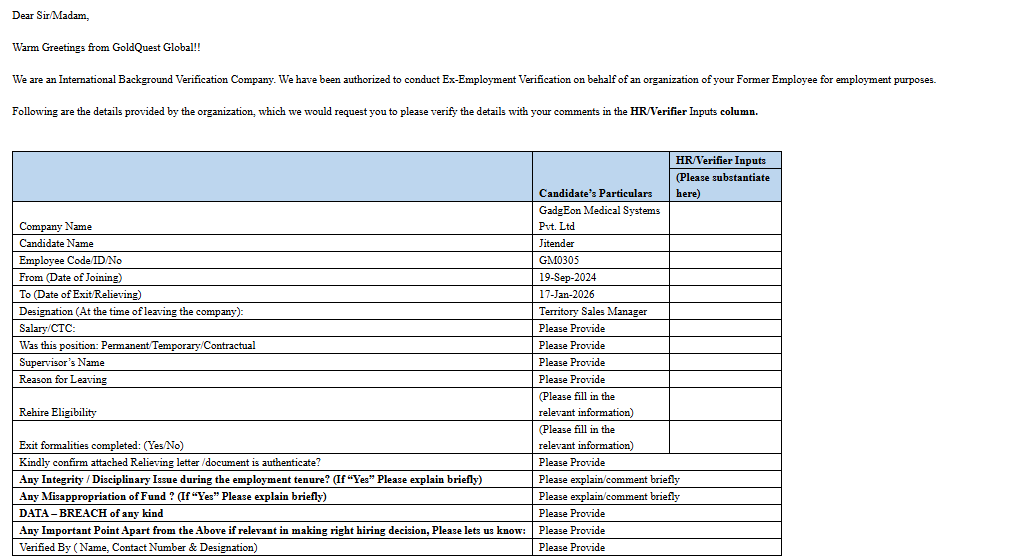
Task: Click HR/Verifier input cell for Date of Joining
Action: (x=725, y=277)
